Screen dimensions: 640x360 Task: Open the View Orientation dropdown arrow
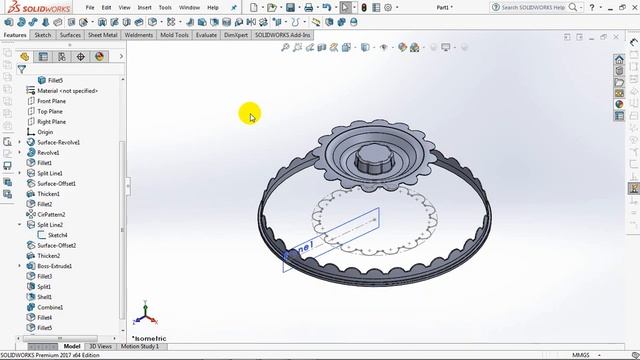click(x=355, y=48)
